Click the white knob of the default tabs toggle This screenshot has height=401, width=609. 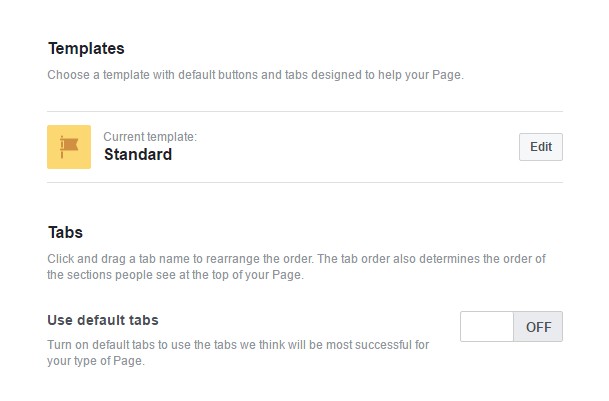487,326
